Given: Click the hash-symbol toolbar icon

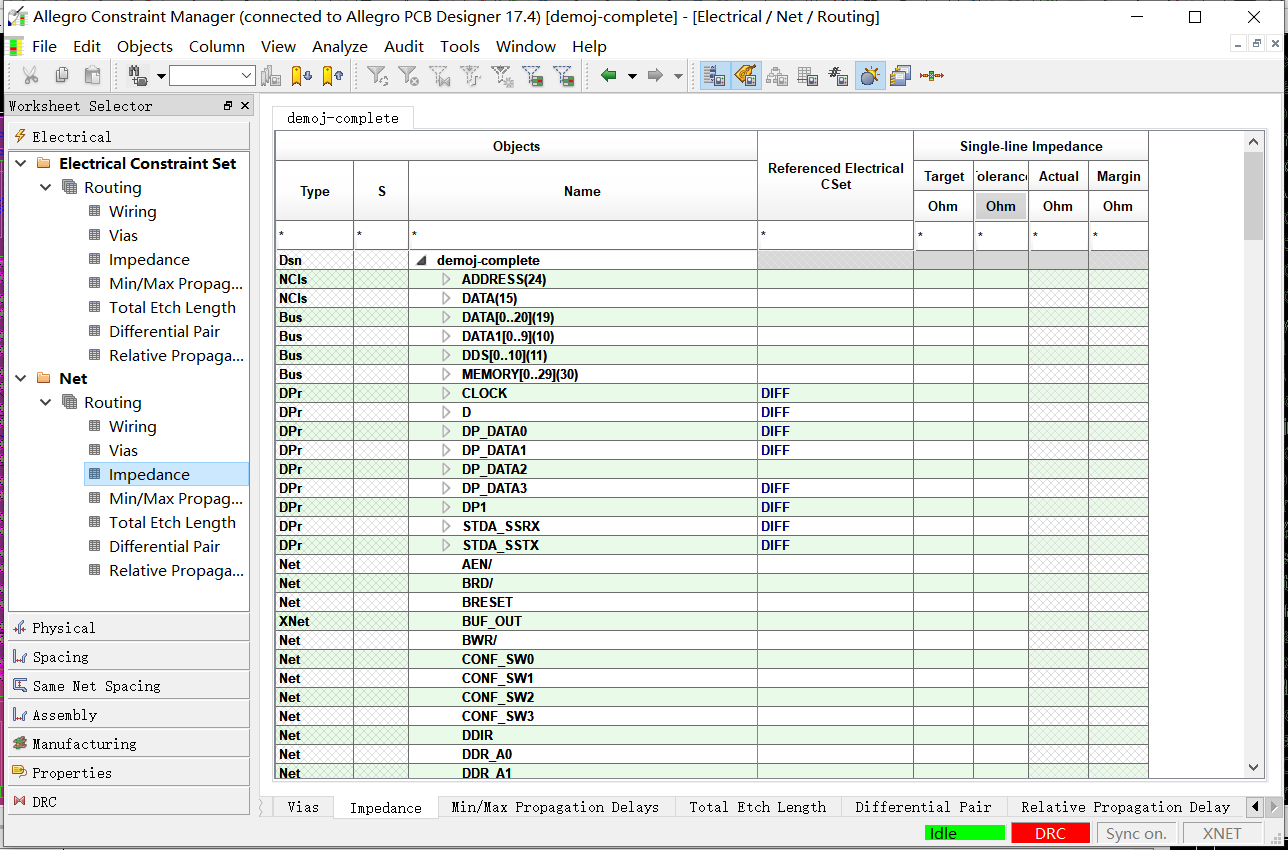Looking at the screenshot, I should pos(839,75).
